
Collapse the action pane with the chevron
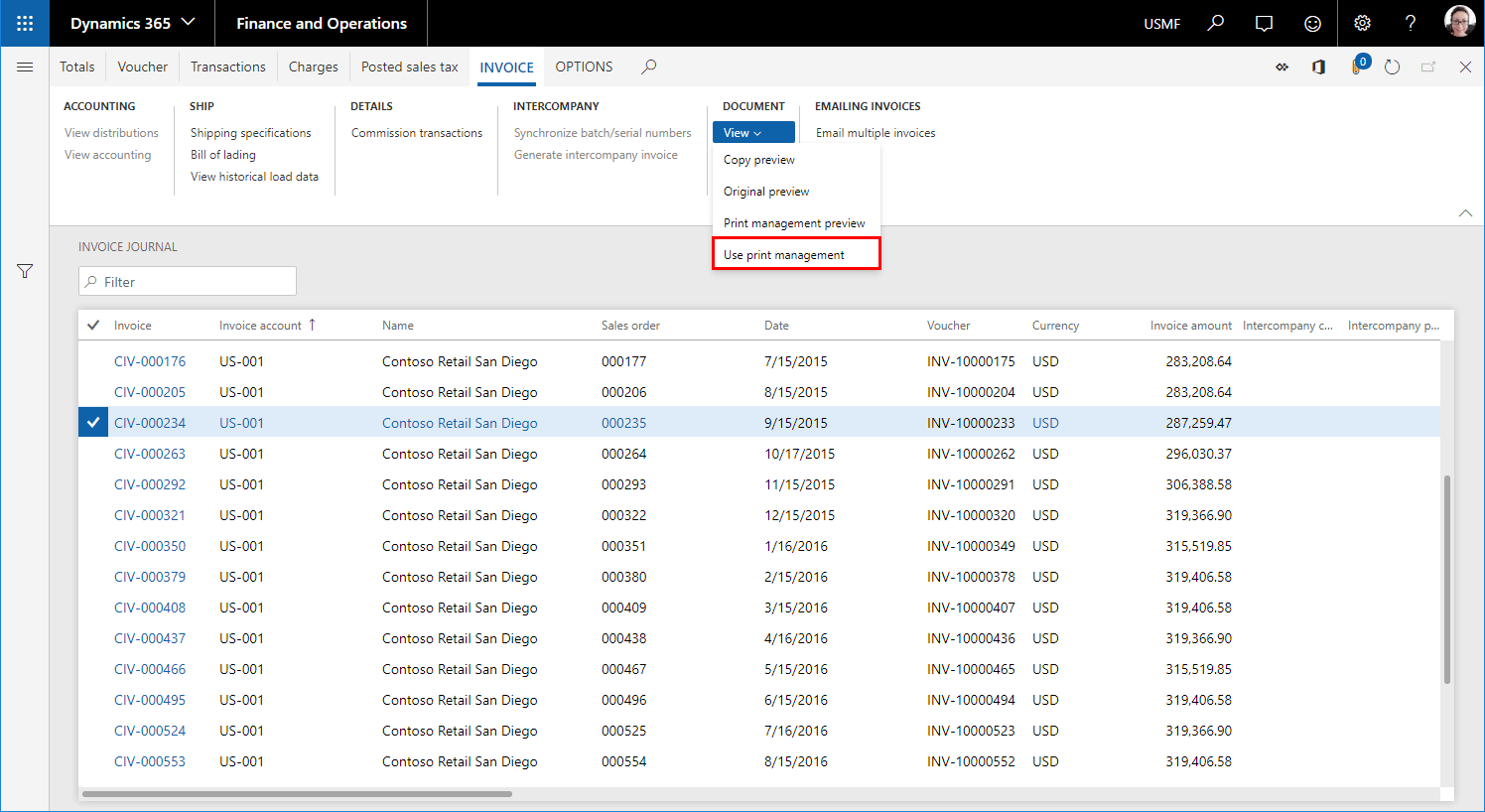click(x=1465, y=213)
